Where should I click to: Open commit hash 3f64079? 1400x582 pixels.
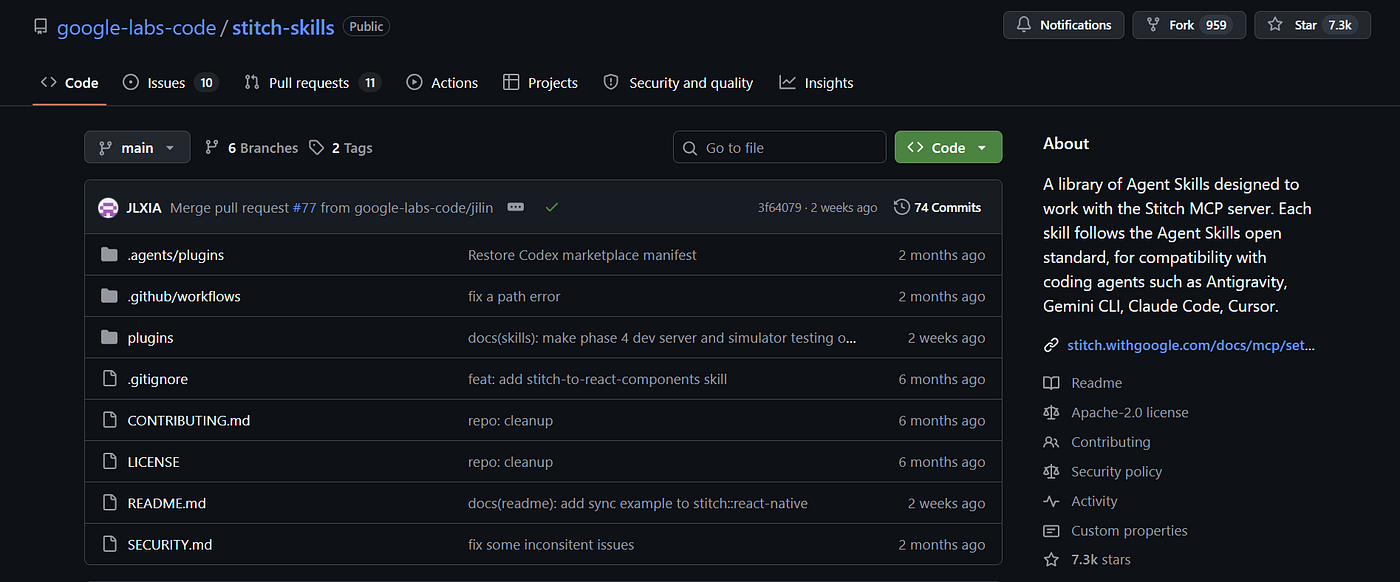tap(780, 208)
